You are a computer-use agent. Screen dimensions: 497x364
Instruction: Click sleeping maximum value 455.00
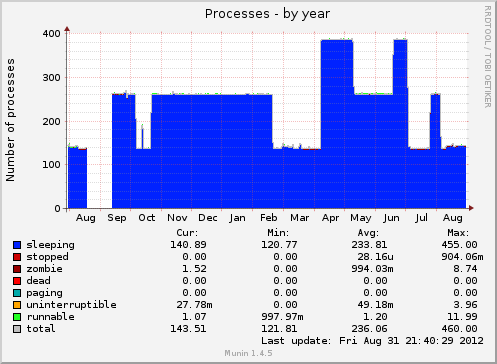(459, 245)
